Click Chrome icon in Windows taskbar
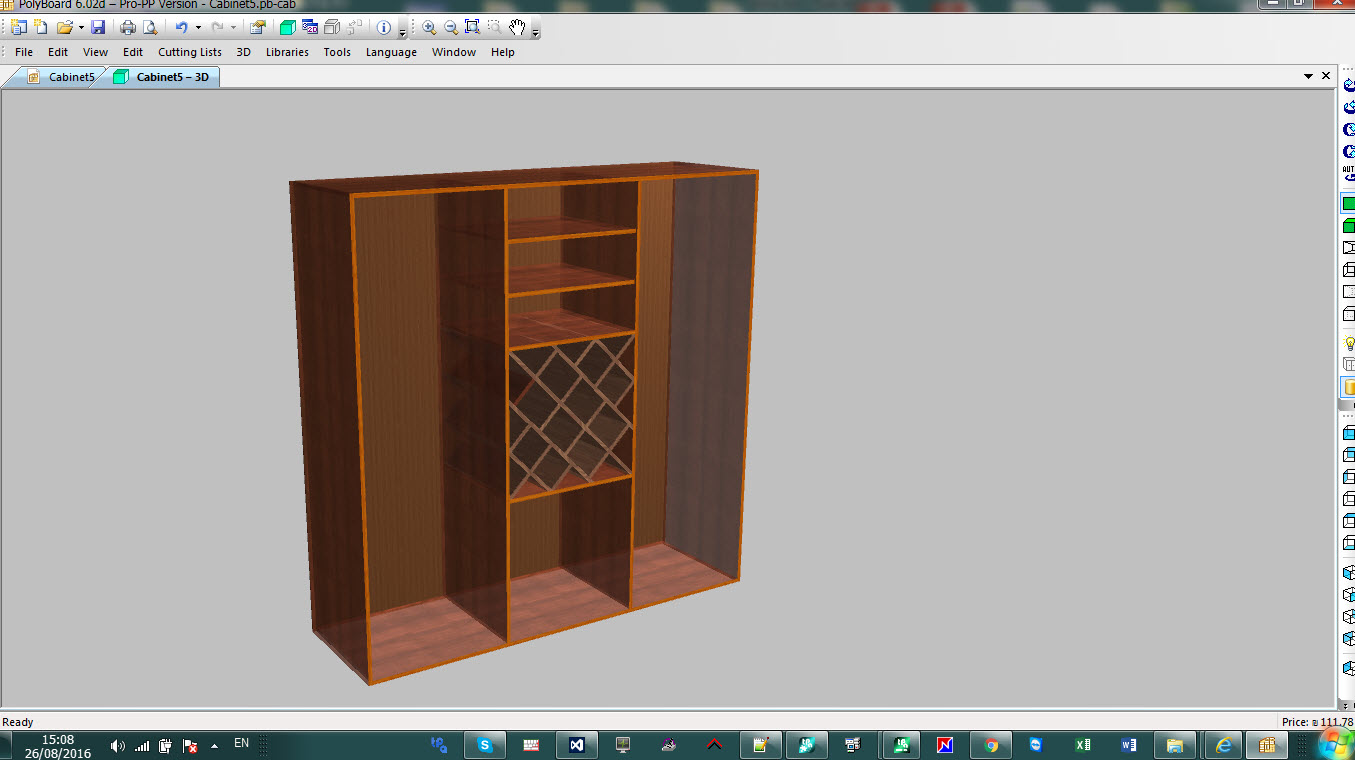Screen dimensions: 1355x760 pos(990,745)
